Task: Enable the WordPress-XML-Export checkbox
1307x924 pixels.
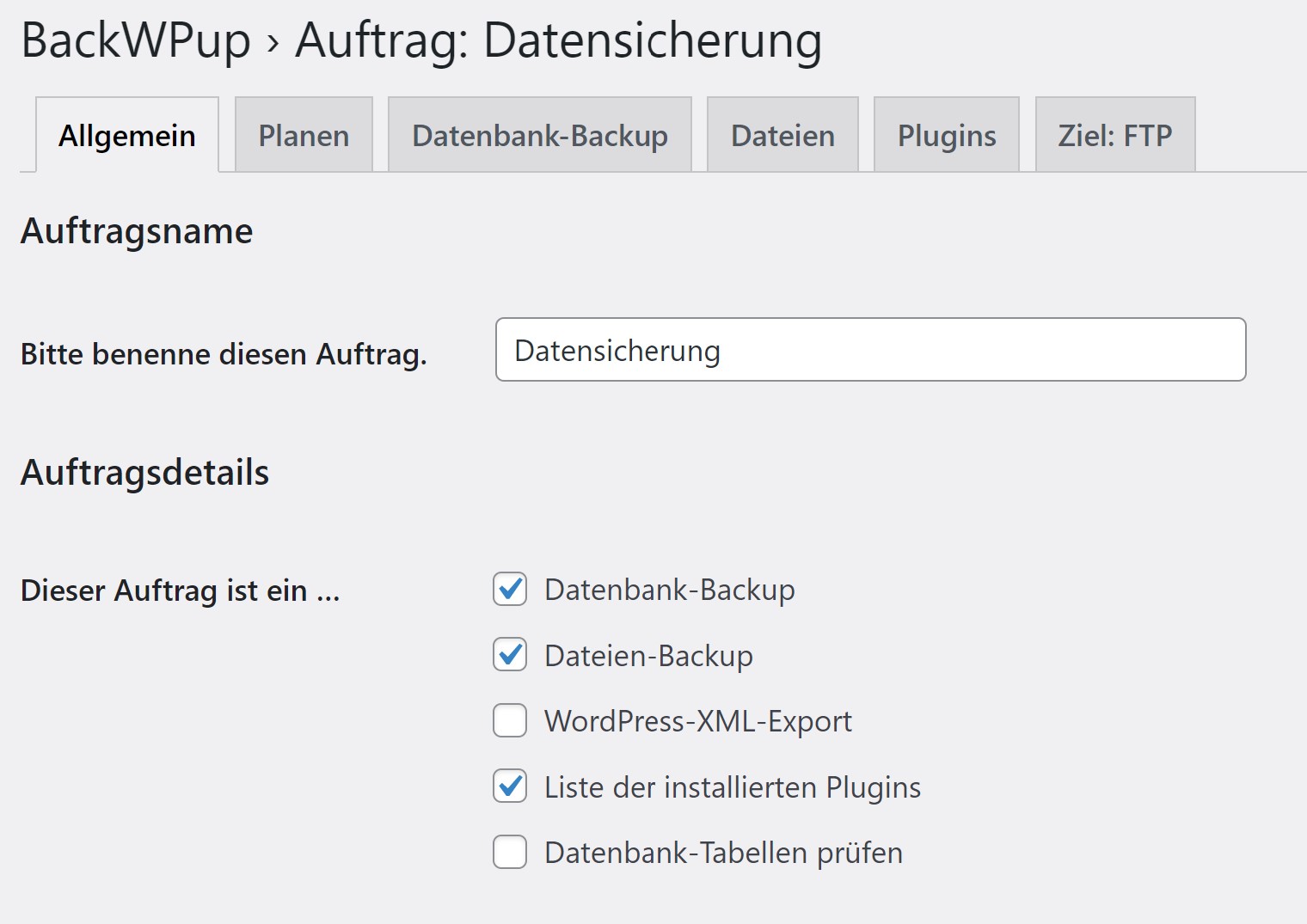Action: point(510,720)
